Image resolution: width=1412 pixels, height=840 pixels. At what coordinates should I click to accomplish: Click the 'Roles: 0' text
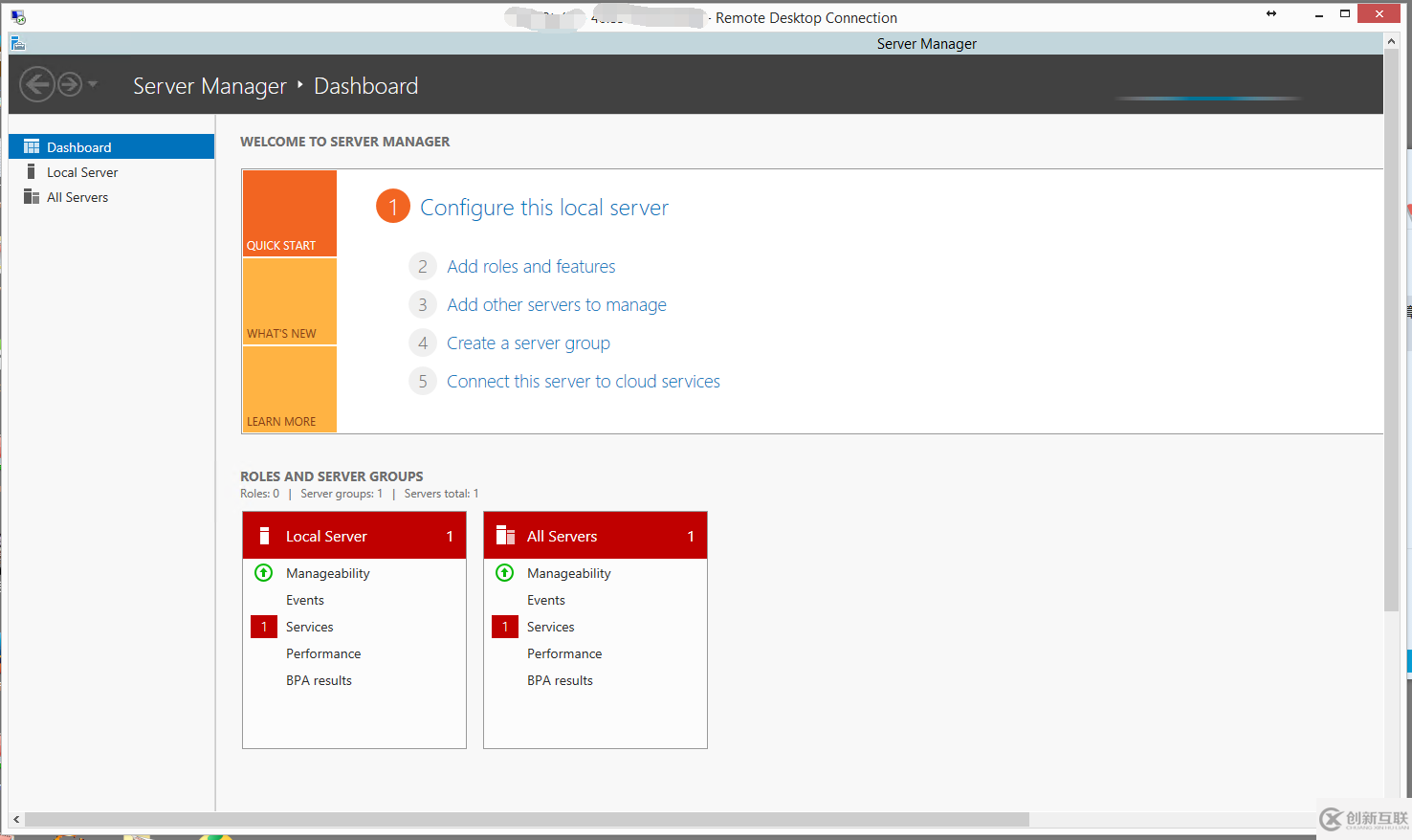pos(259,494)
